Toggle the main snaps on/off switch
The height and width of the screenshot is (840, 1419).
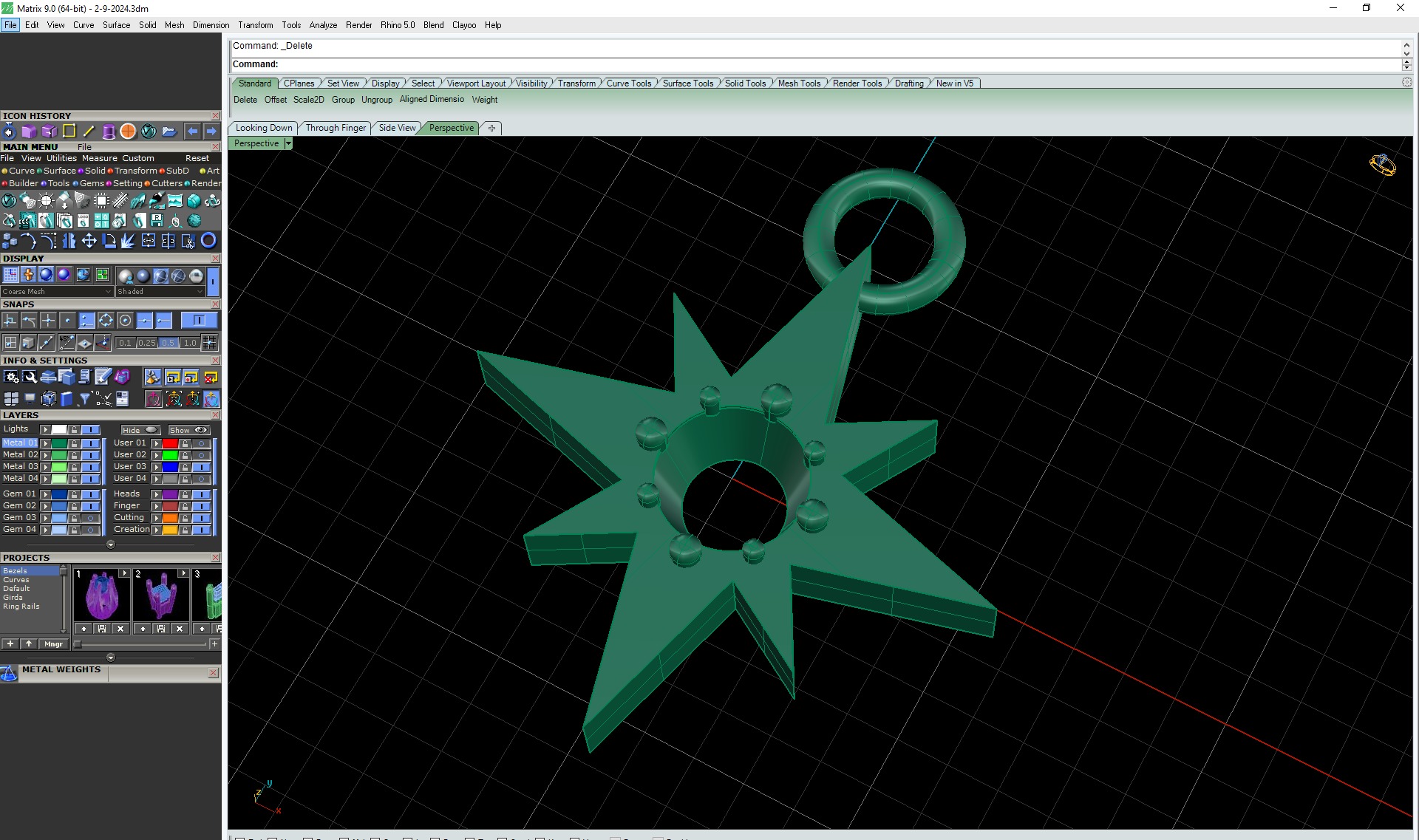coord(199,321)
